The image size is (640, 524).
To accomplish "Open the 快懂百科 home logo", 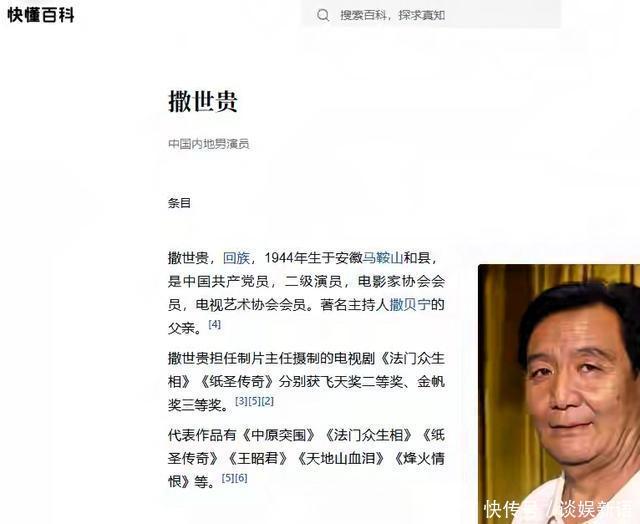I will point(41,15).
